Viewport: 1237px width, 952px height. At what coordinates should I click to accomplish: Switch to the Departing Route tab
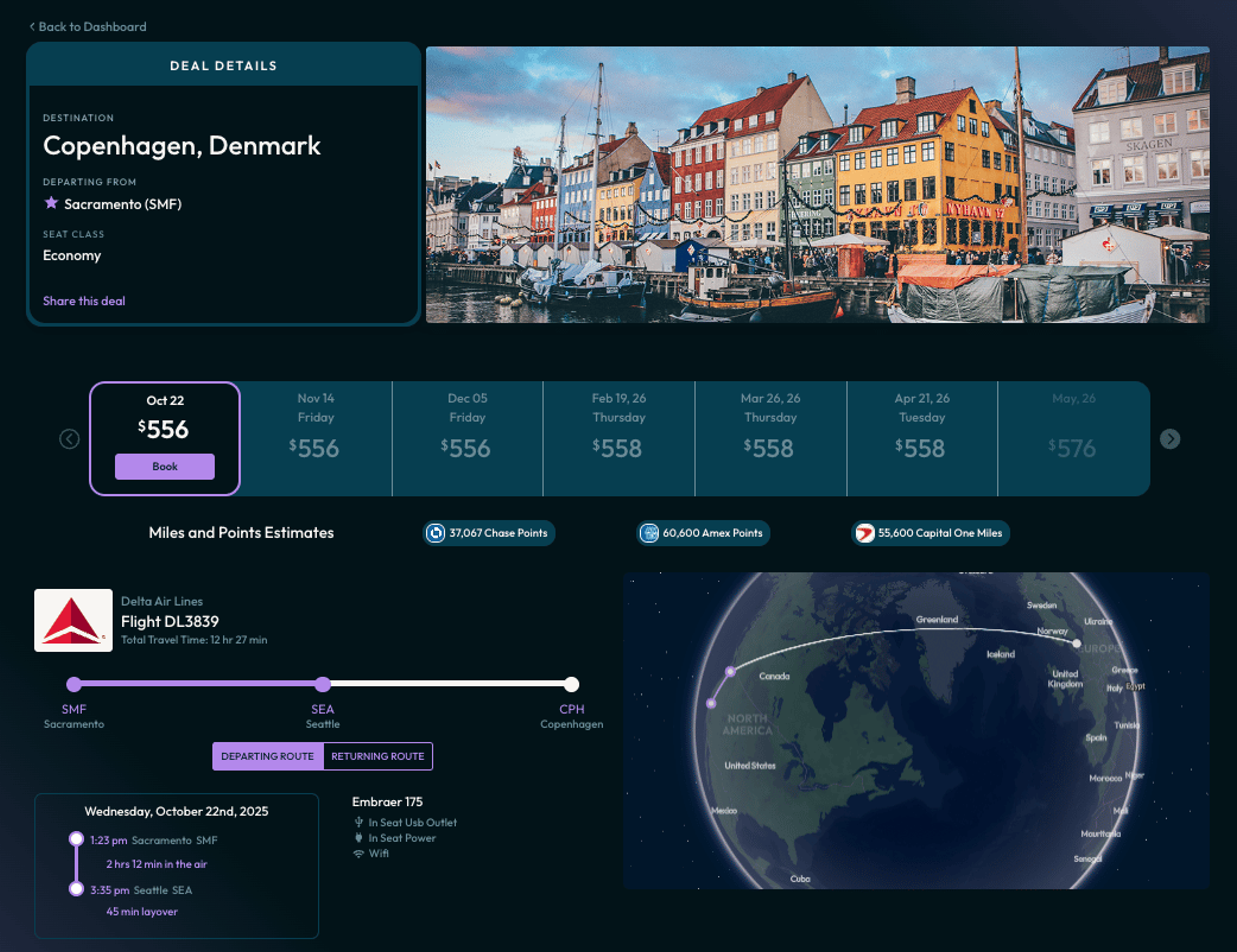coord(267,756)
